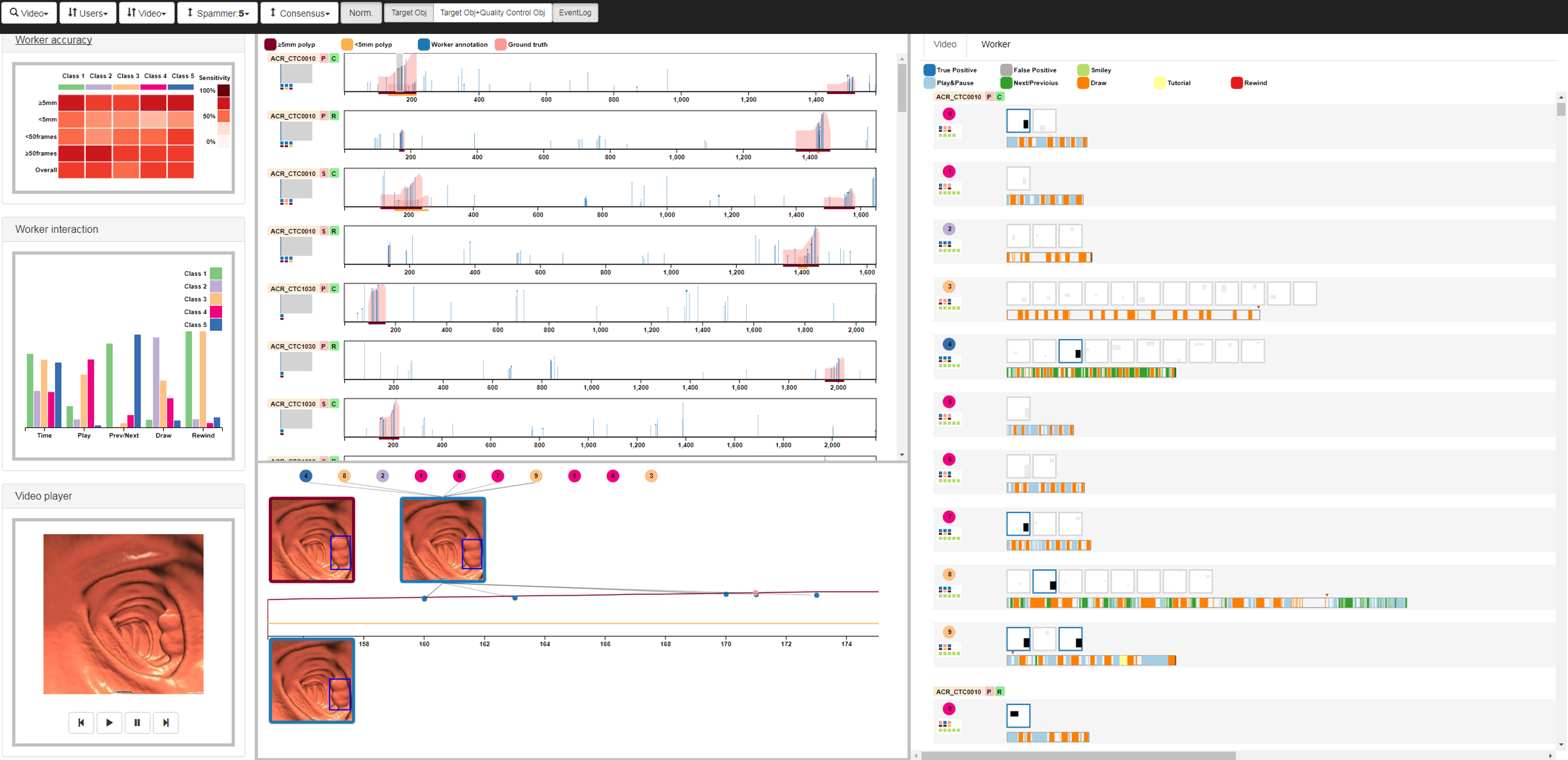The width and height of the screenshot is (1568, 760).
Task: Open the Consensus dropdown
Action: pos(299,13)
